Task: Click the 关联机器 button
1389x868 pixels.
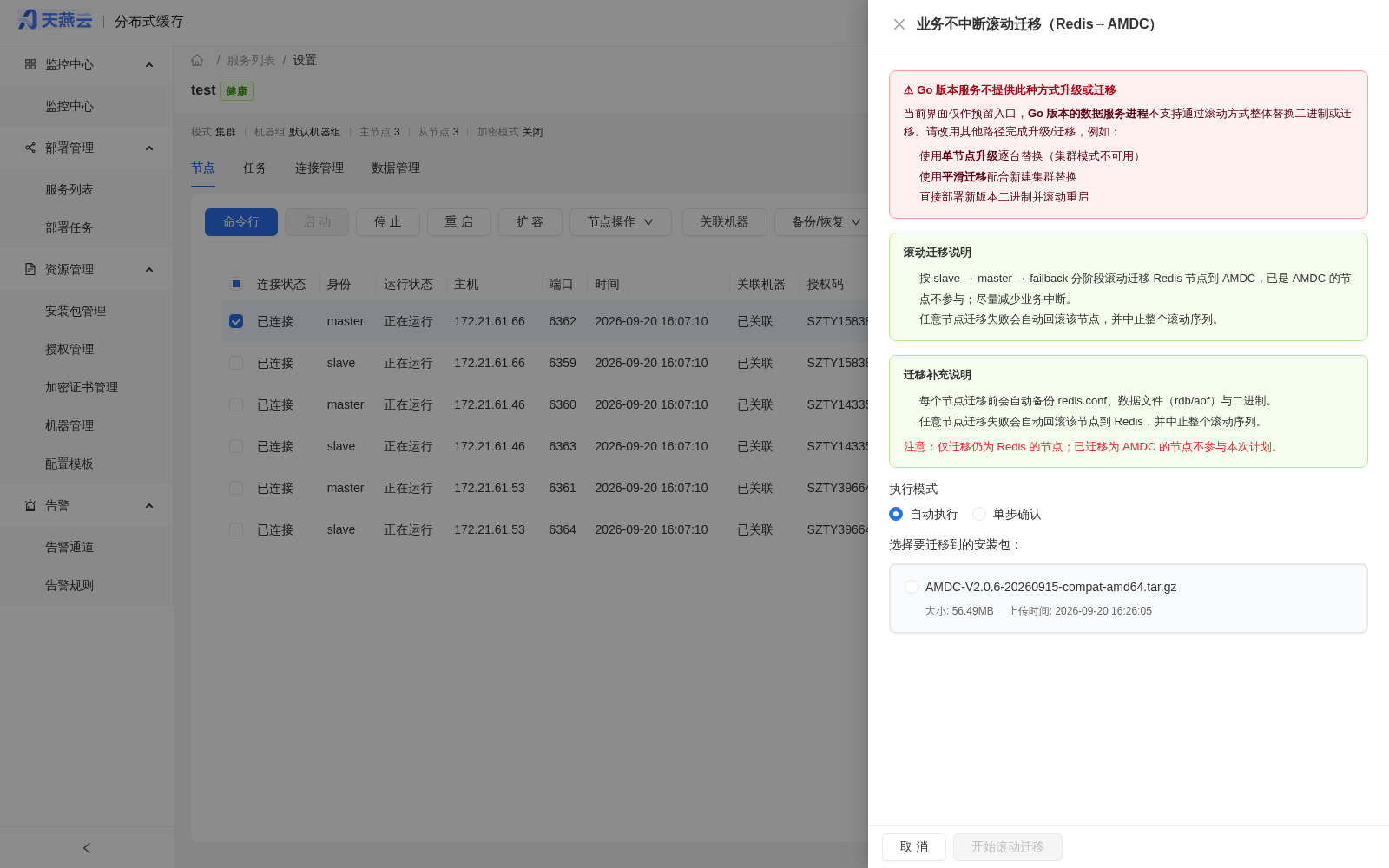Action: (x=725, y=222)
